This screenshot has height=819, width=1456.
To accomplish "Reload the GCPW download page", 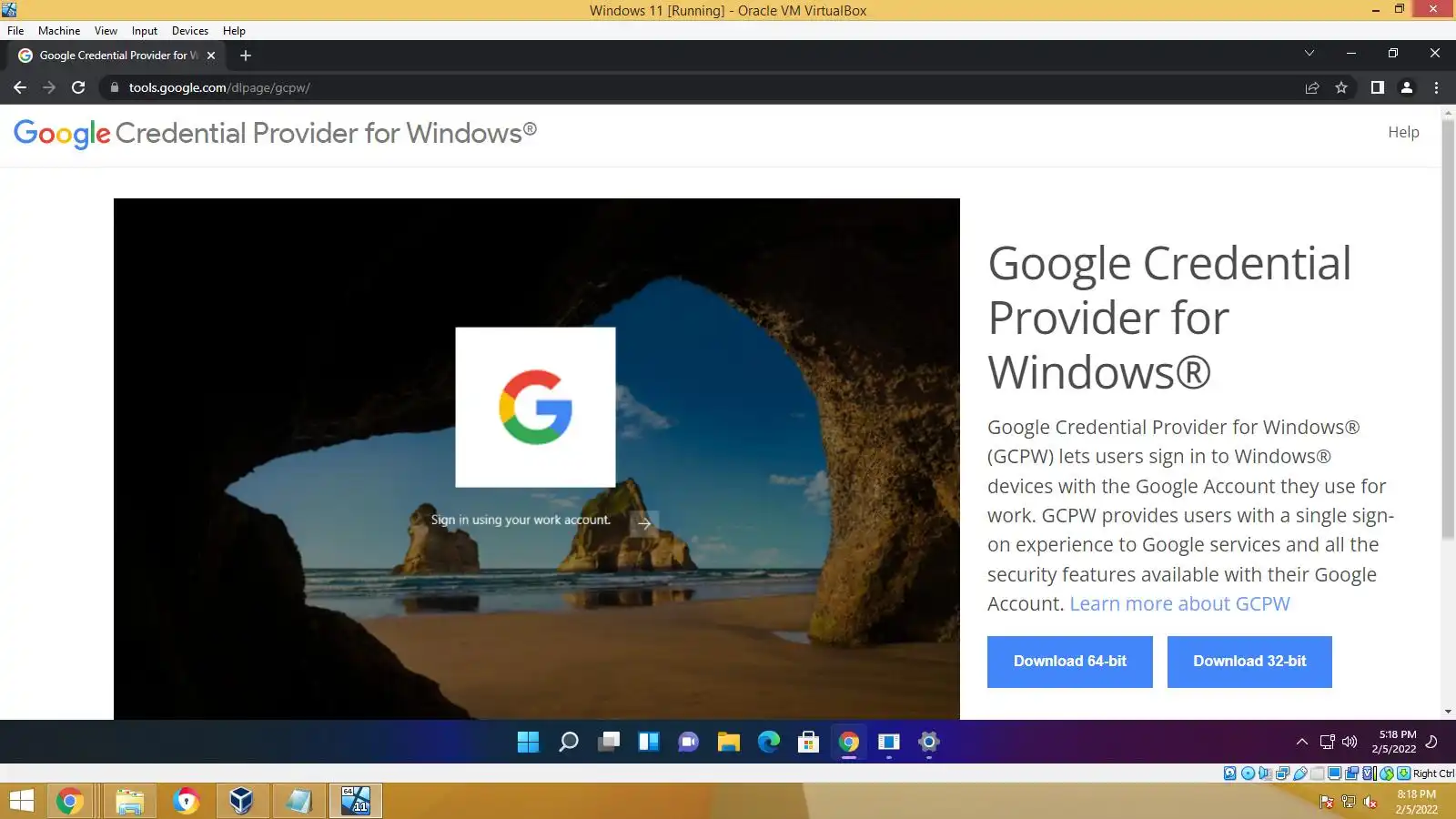I will [78, 87].
